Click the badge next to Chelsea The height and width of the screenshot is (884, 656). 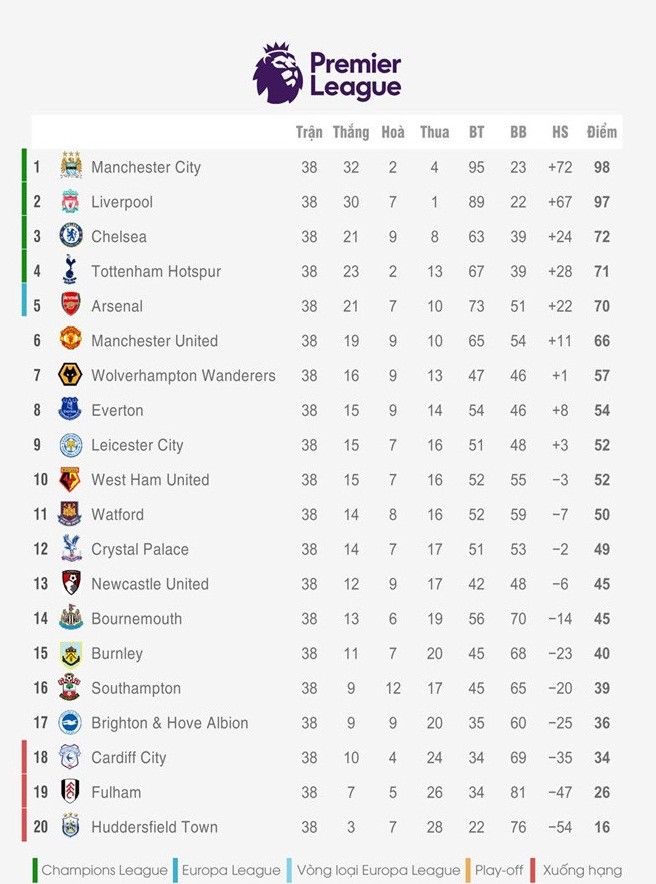tap(70, 236)
